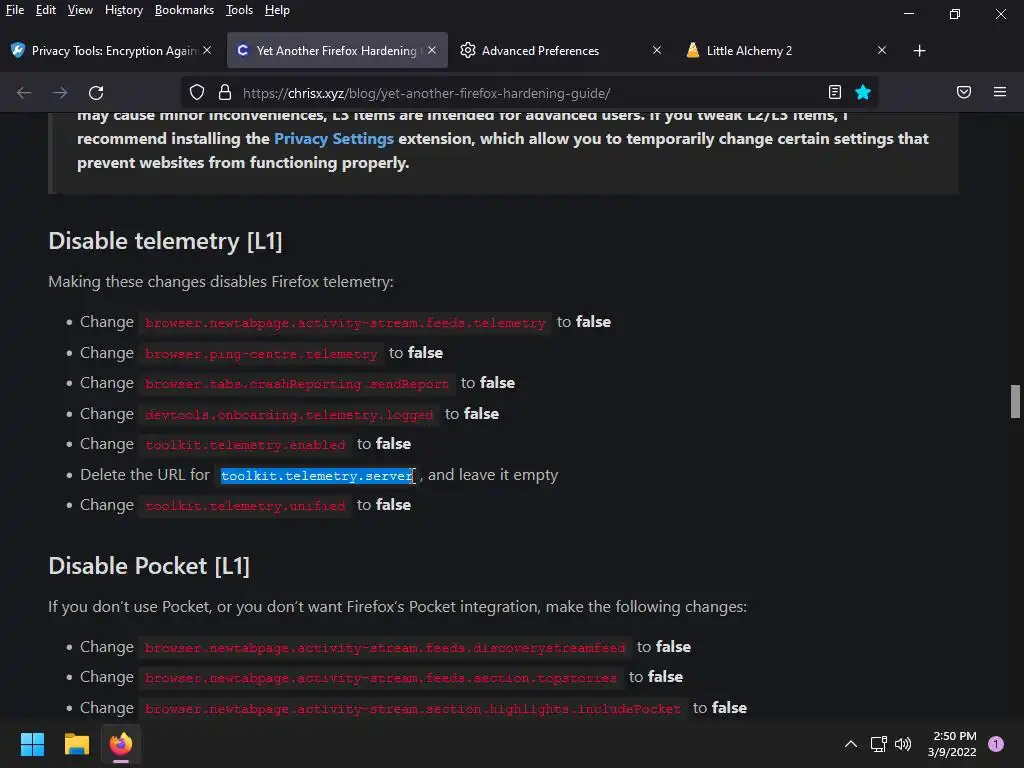Open the File menu

[15, 10]
